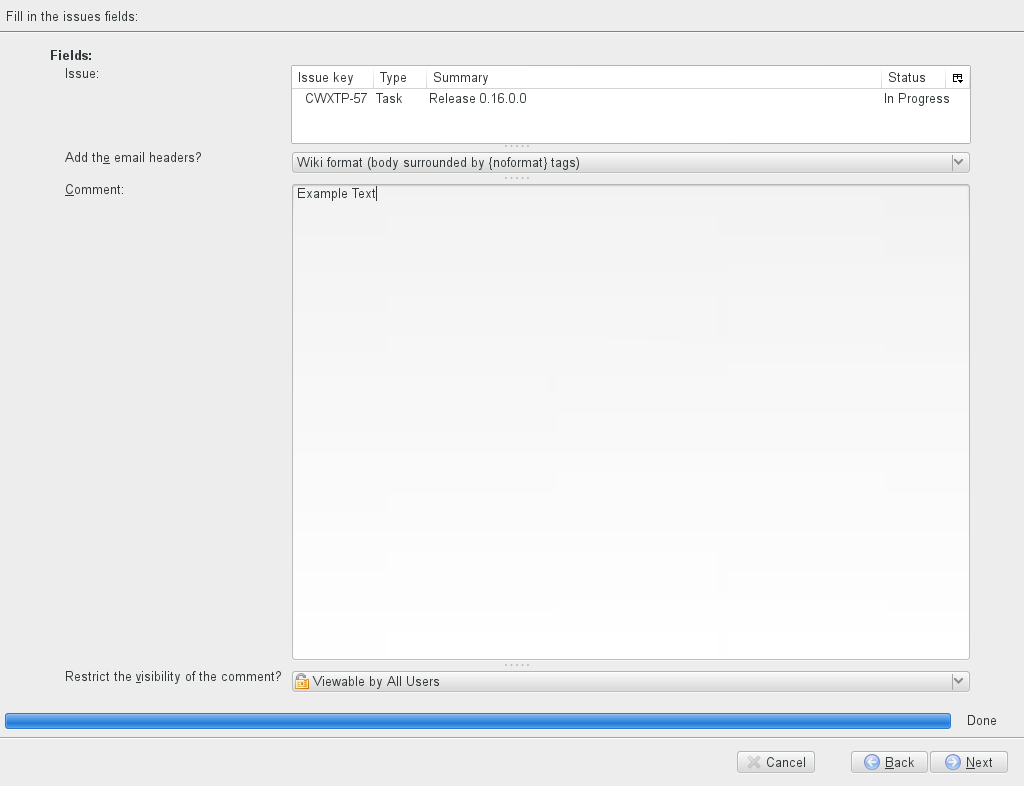Image resolution: width=1024 pixels, height=786 pixels.
Task: Click the splitter handle above the Comment box
Action: pyautogui.click(x=517, y=179)
